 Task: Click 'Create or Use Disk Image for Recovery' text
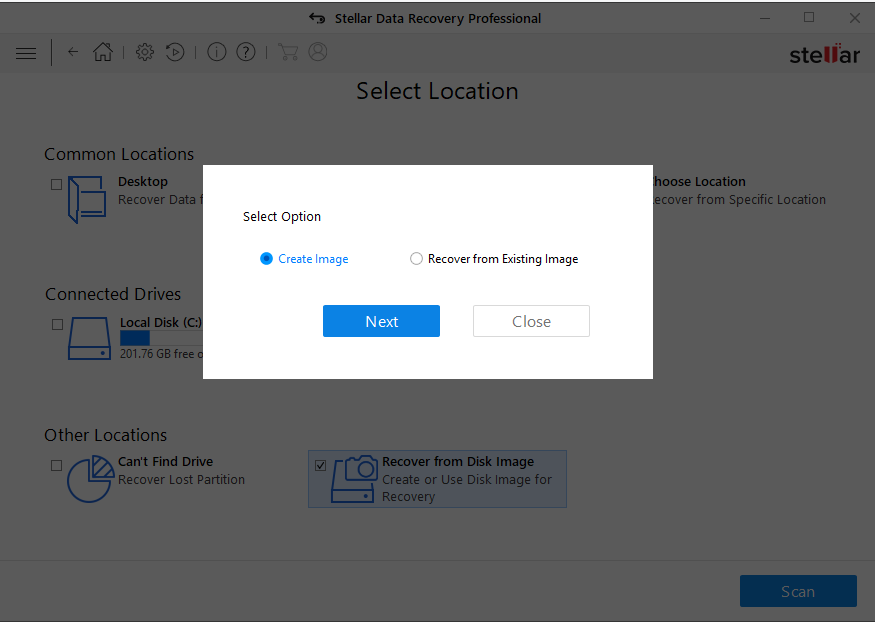(467, 488)
